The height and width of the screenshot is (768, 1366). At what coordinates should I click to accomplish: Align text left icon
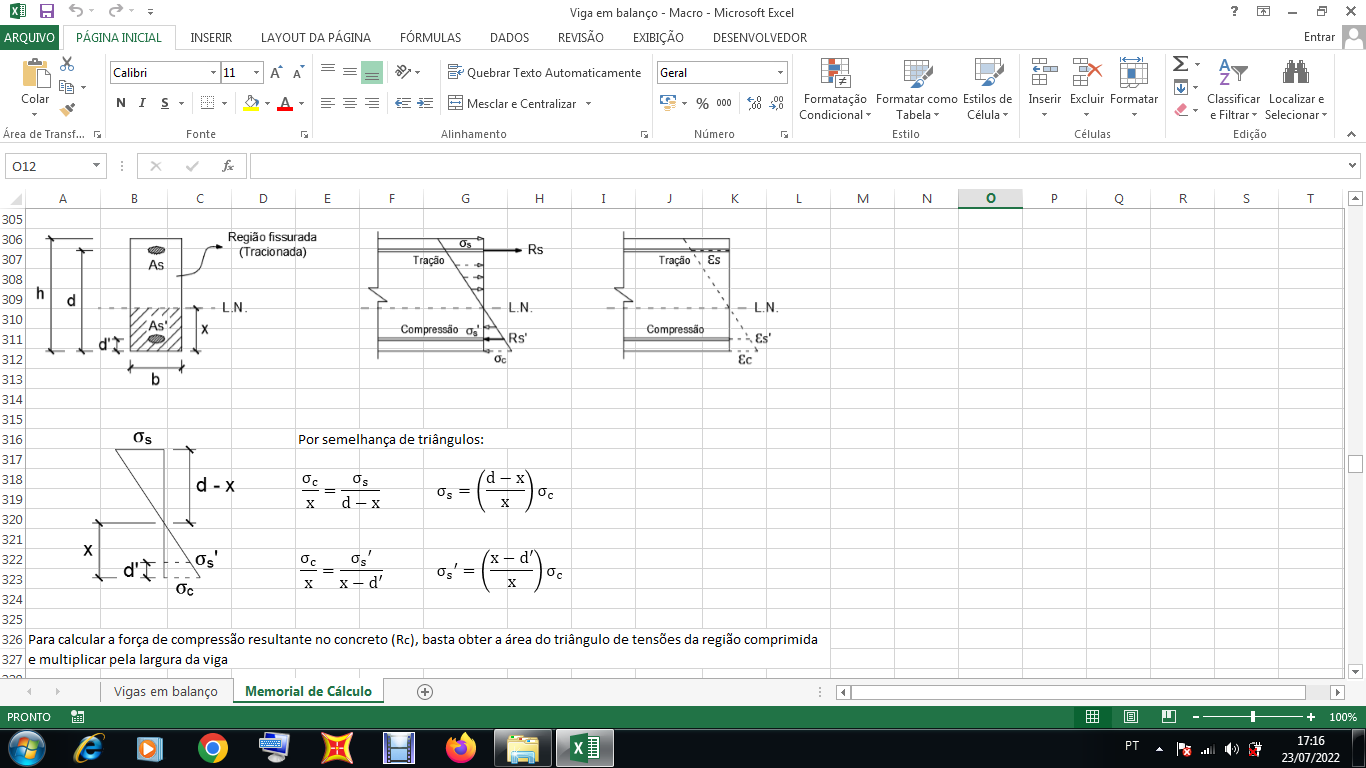tap(327, 103)
